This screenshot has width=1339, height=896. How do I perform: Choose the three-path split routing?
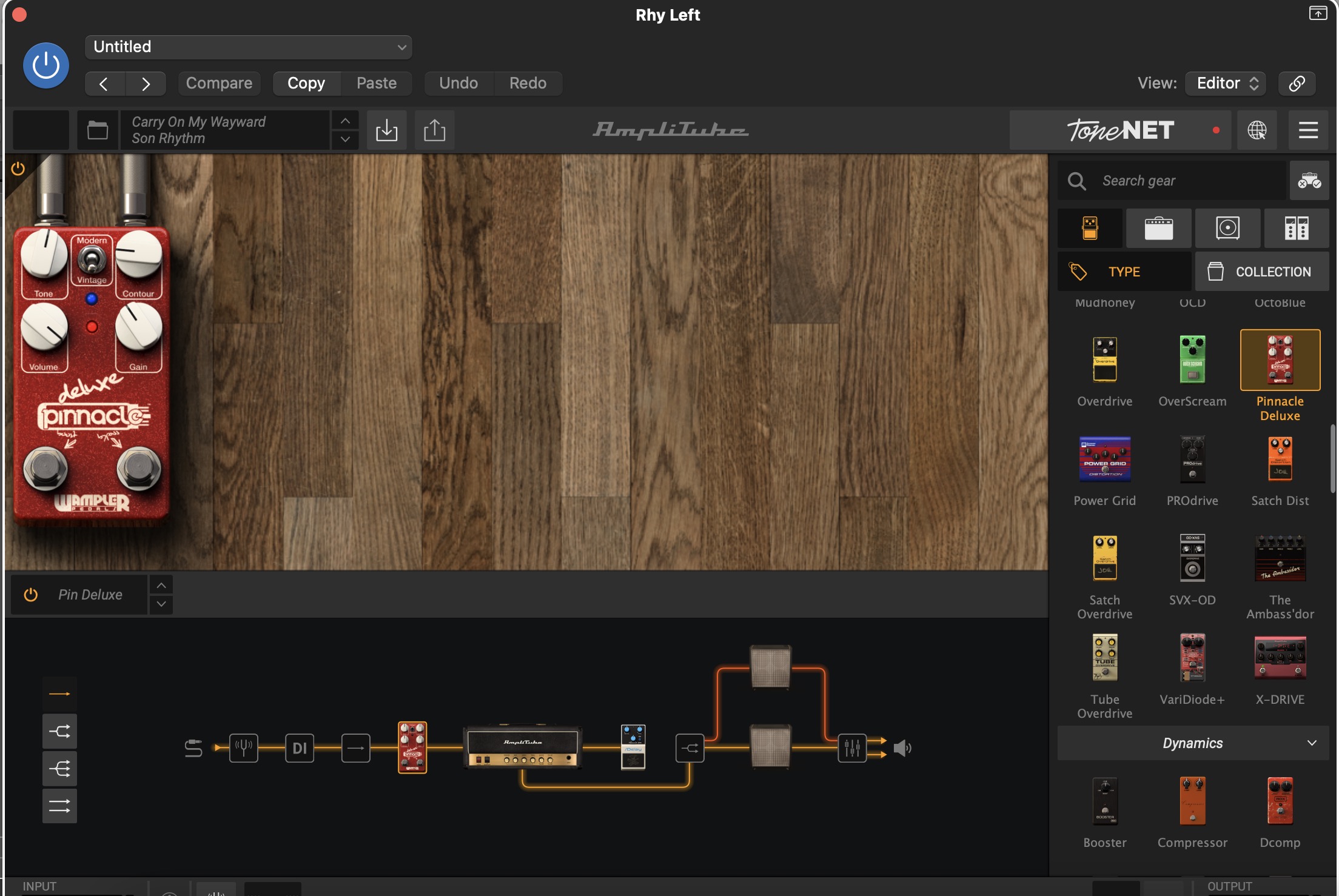click(x=59, y=769)
